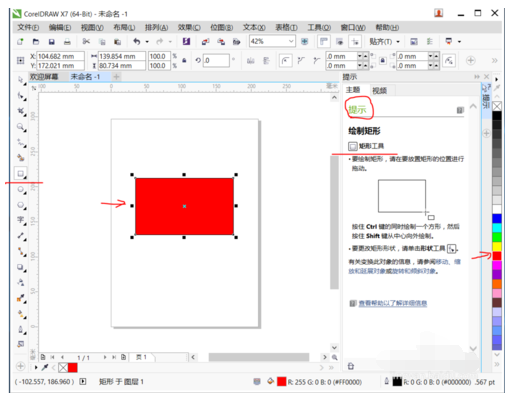The width and height of the screenshot is (513, 393).
Task: Open the 编辑 menu
Action: coord(60,27)
